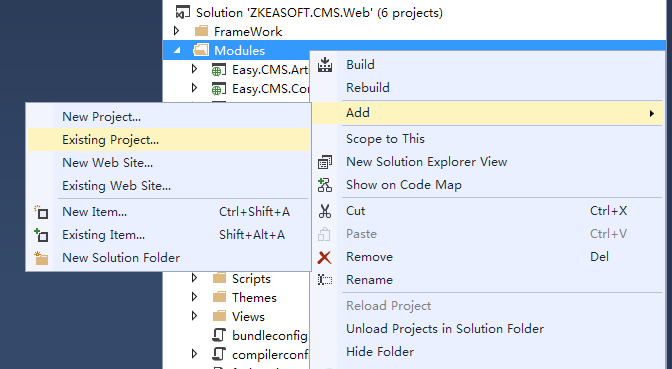
Task: Click the red Remove X icon
Action: (324, 257)
